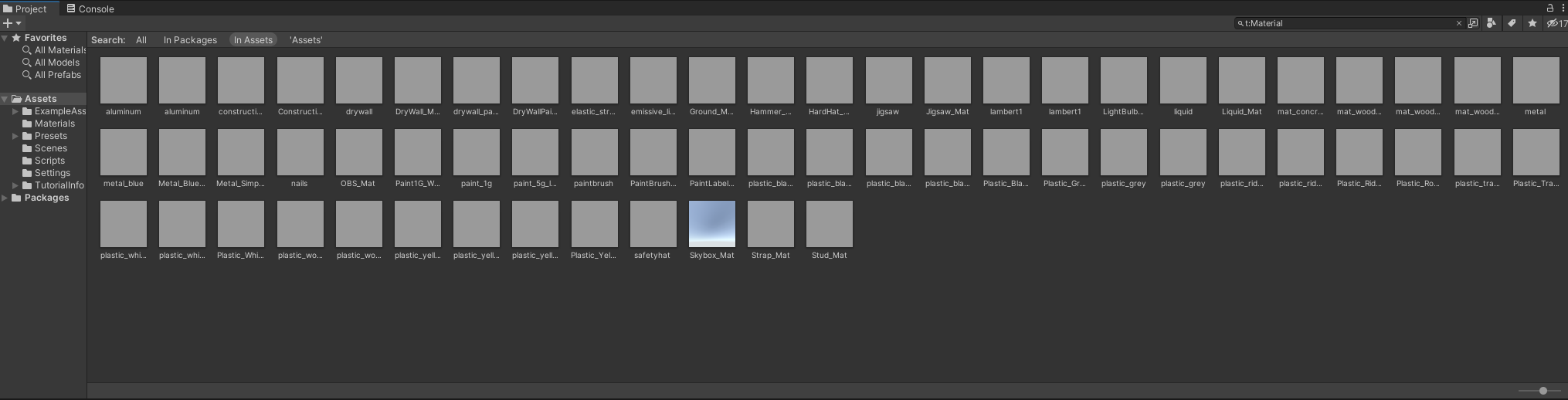Select the Stud_Mat material icon
The height and width of the screenshot is (400, 1568).
click(x=830, y=225)
